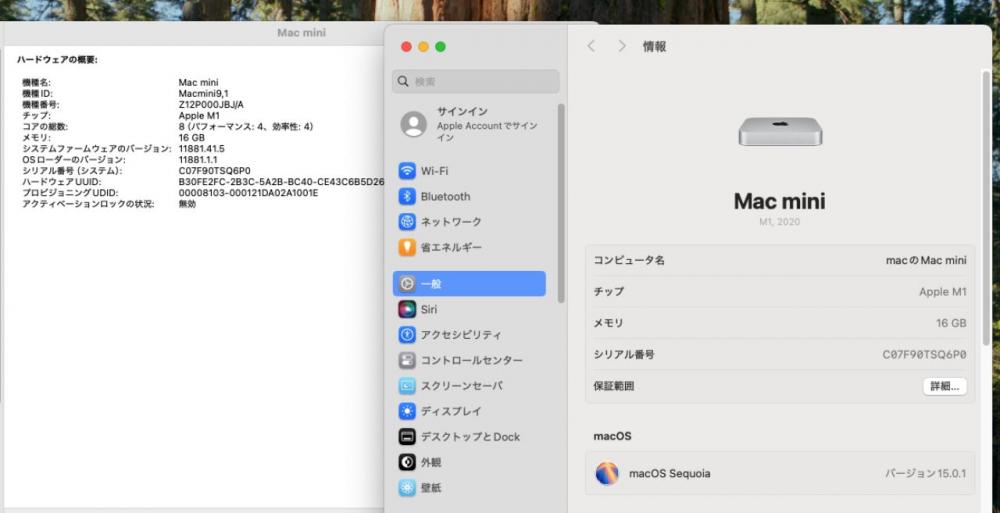Select ディスプレイ label in sidebar
The image size is (1000, 513).
click(x=451, y=412)
